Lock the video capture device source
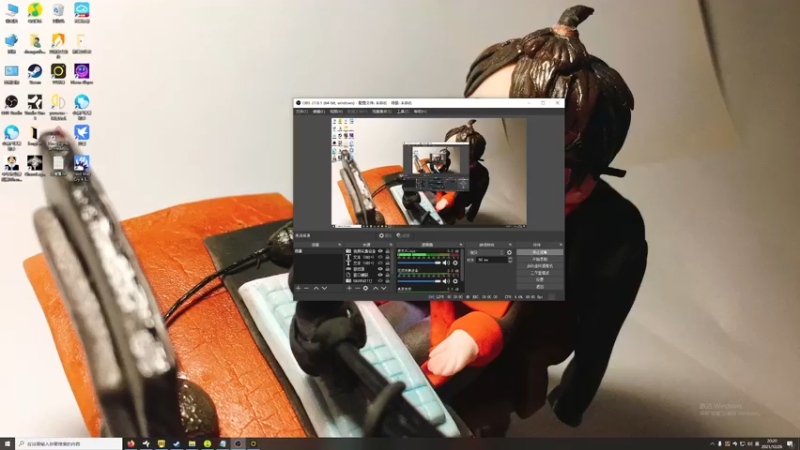The width and height of the screenshot is (800, 450). click(x=388, y=251)
